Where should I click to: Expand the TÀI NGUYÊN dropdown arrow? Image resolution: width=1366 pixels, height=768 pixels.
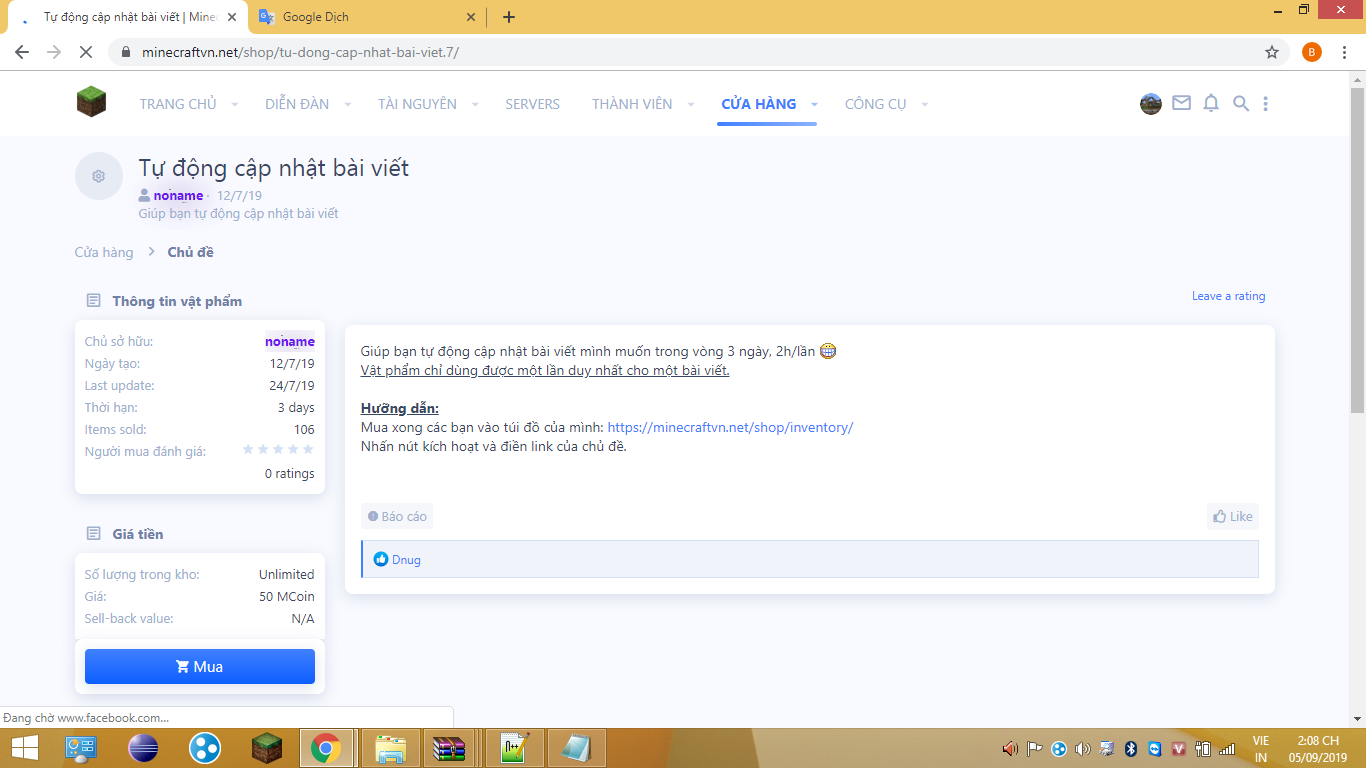click(x=475, y=104)
